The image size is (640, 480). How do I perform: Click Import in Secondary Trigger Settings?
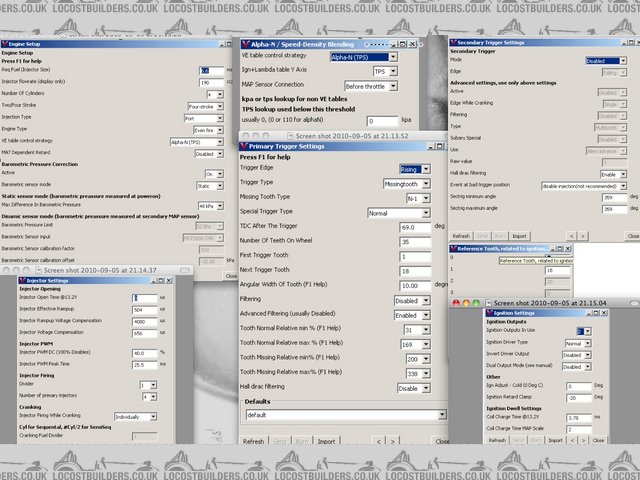522,236
